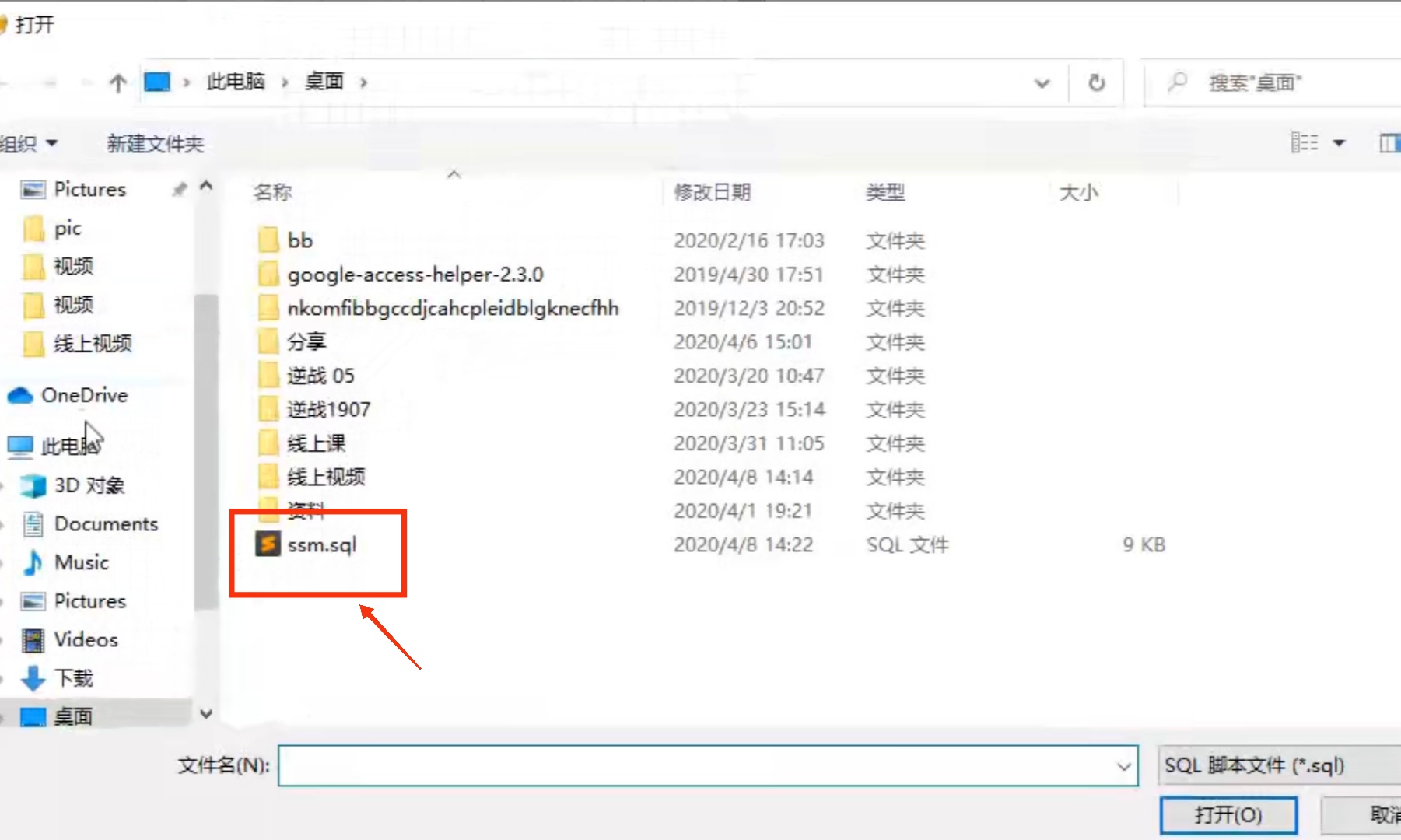
Task: Open OneDrive in navigation pane
Action: (x=68, y=395)
